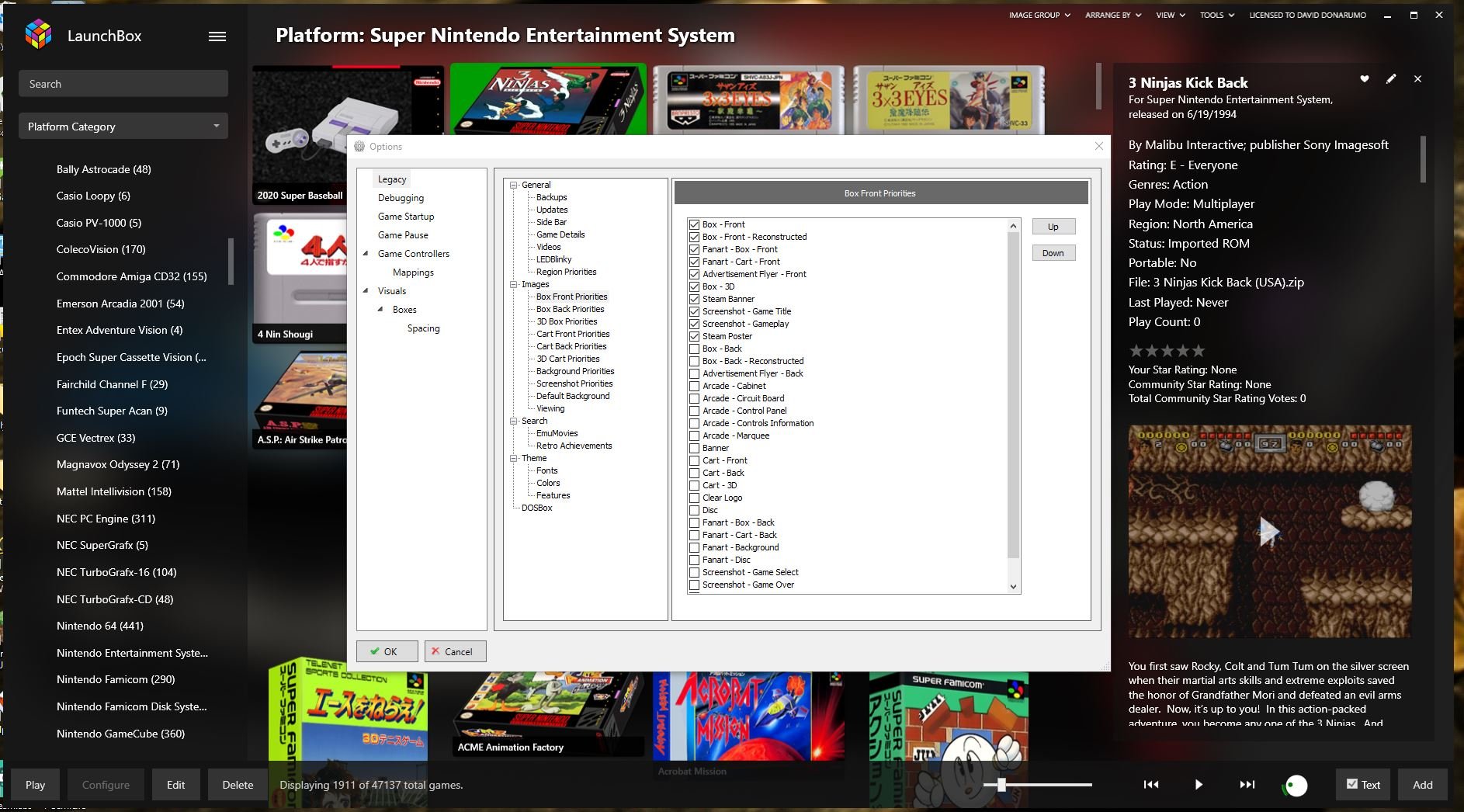
Task: Check Arcade - Marquee priority
Action: coord(695,435)
